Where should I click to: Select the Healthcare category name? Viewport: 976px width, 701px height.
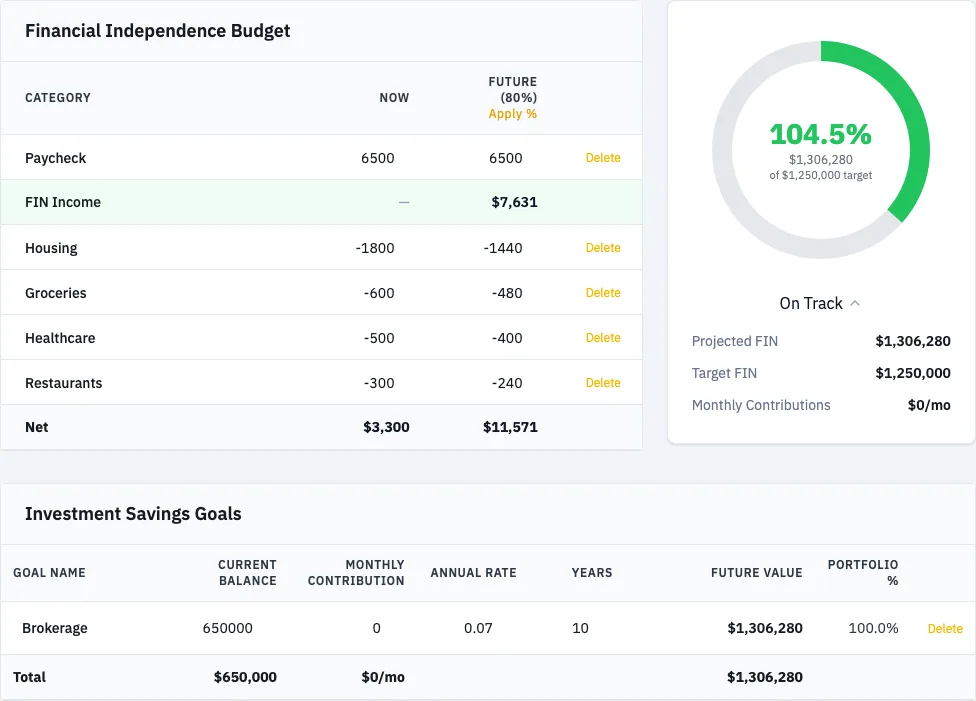60,338
